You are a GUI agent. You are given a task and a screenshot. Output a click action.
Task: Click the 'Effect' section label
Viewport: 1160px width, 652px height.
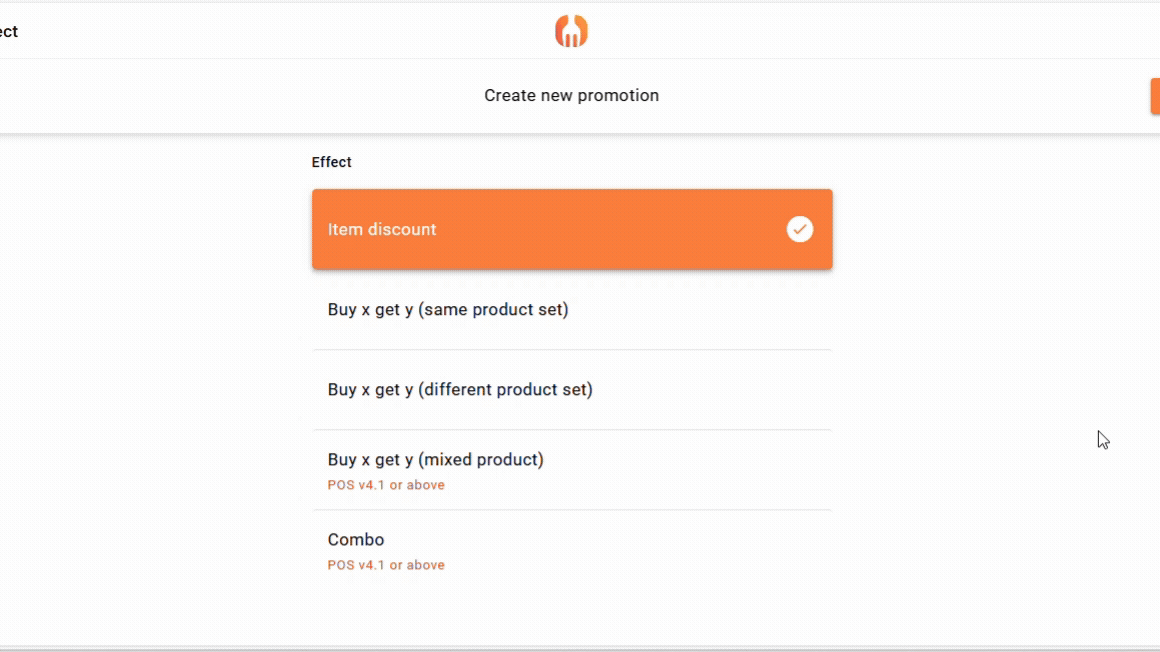[331, 162]
